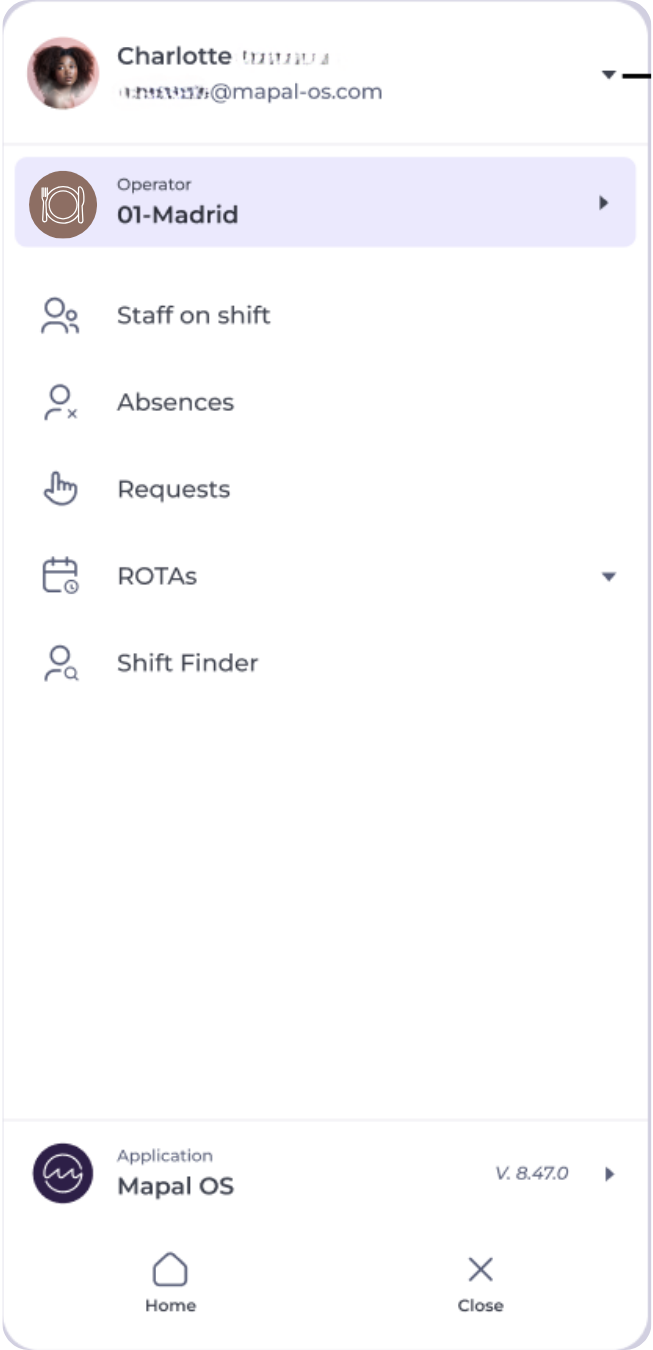Expand the user account dropdown arrow
The image size is (653, 1350).
coord(608,75)
